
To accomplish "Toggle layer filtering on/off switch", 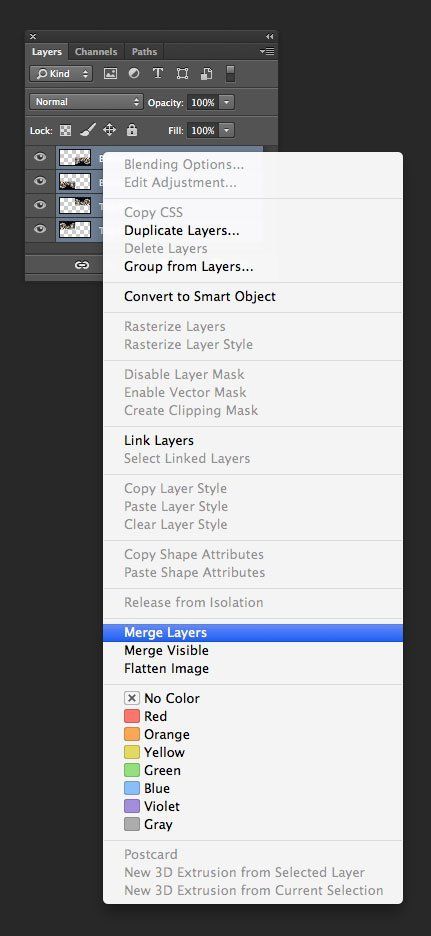I will (230, 74).
